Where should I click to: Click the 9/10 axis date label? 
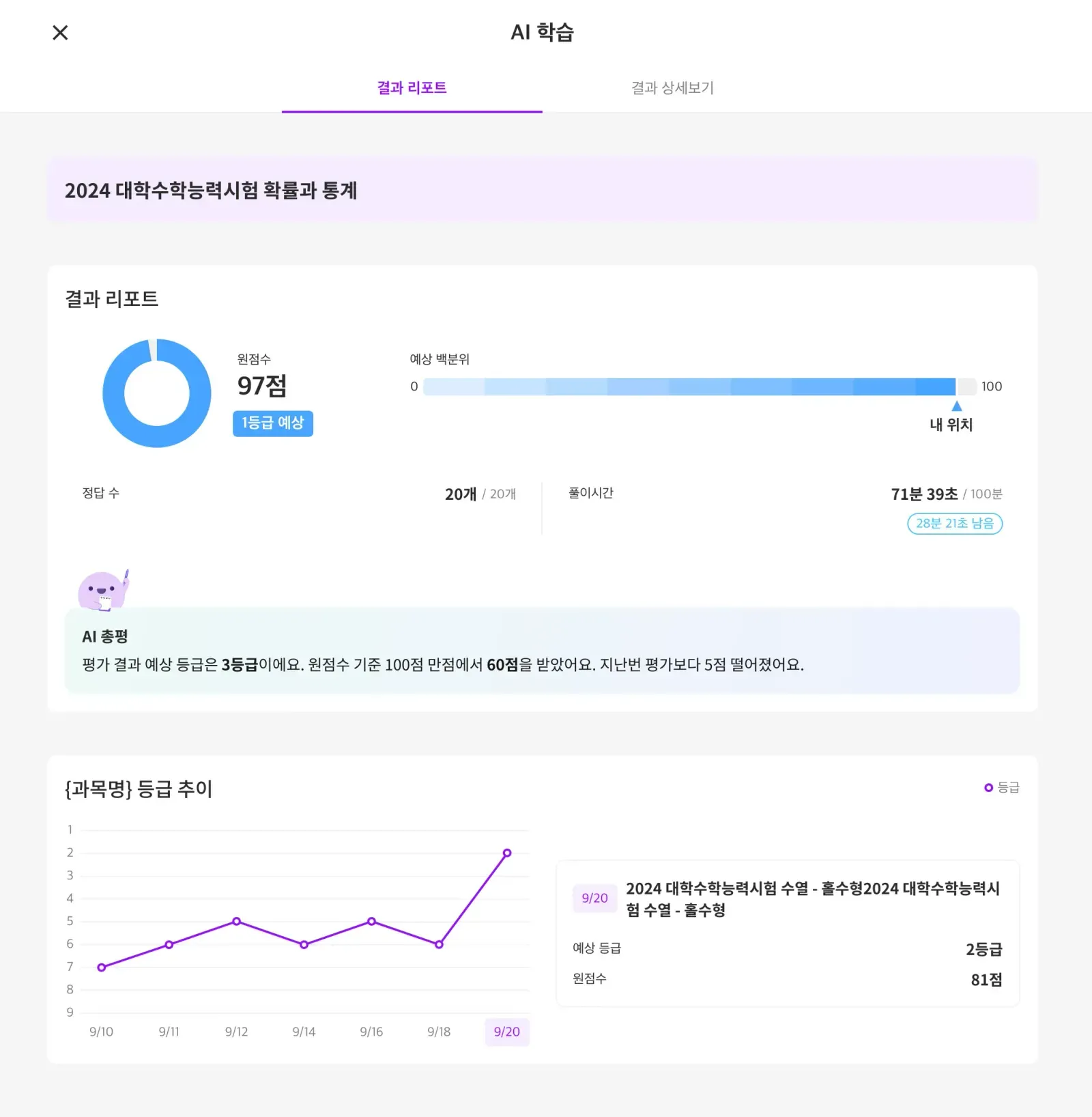point(102,1032)
